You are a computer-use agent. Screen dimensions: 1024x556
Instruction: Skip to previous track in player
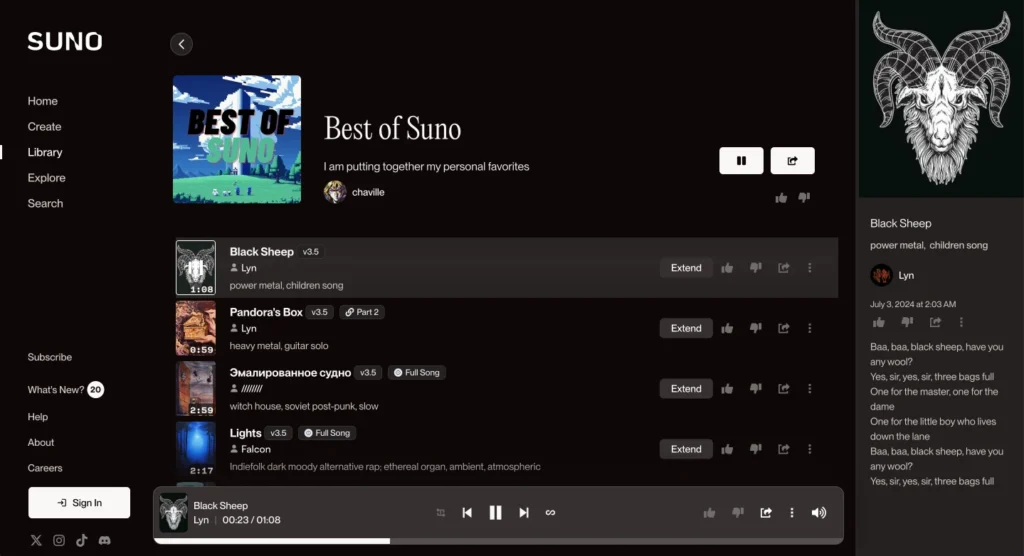point(467,513)
